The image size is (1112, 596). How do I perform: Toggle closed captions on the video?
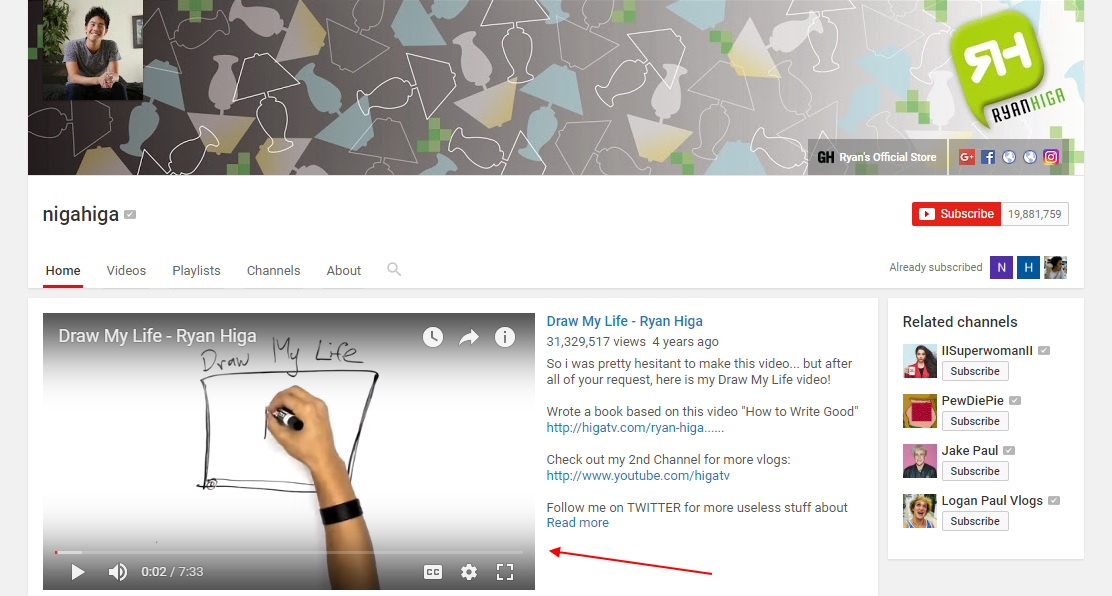point(433,572)
